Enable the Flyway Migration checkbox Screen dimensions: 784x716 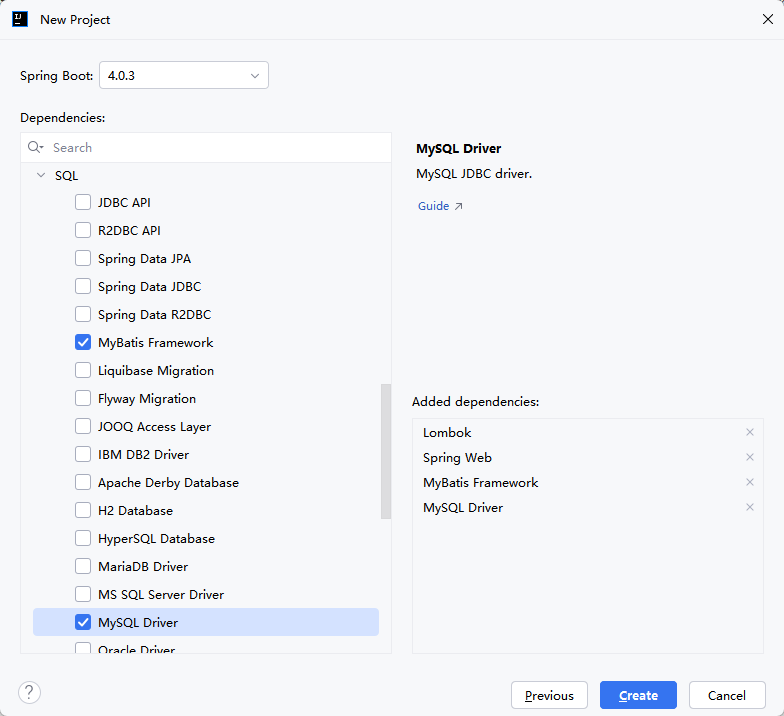coord(83,398)
